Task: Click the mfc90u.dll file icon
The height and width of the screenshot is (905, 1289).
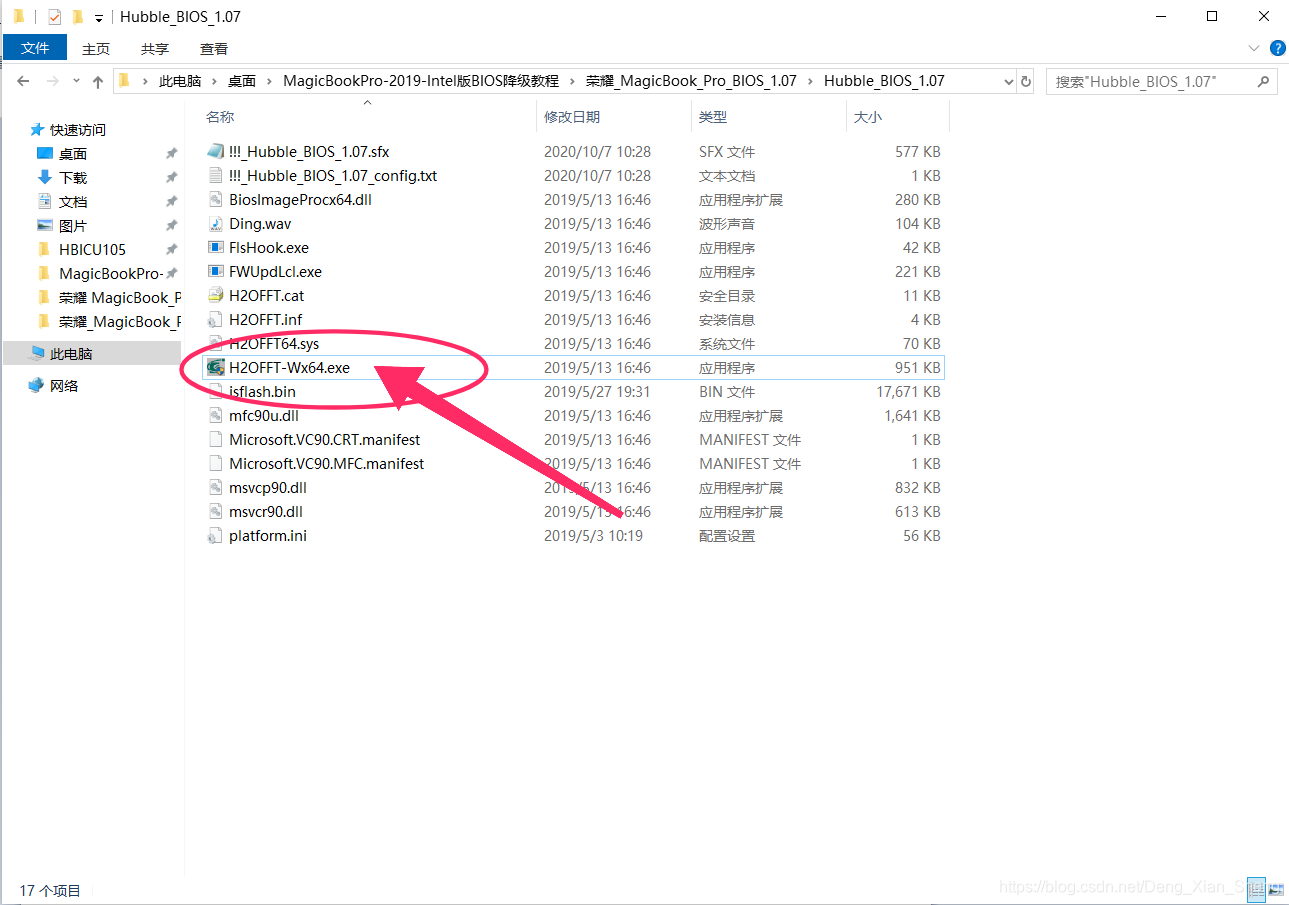Action: click(x=215, y=416)
